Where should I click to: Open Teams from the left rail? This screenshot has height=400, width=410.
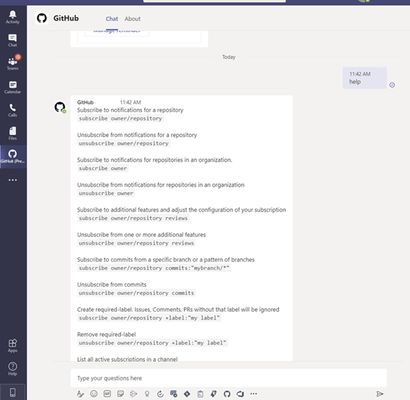tap(13, 63)
